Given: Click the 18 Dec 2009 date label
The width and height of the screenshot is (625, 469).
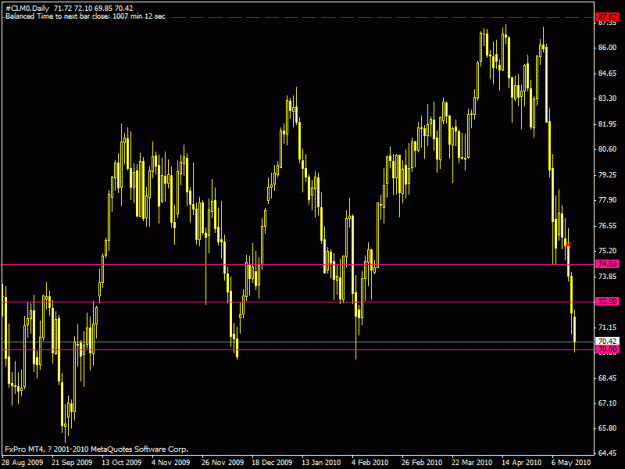Looking at the screenshot, I should tap(272, 462).
